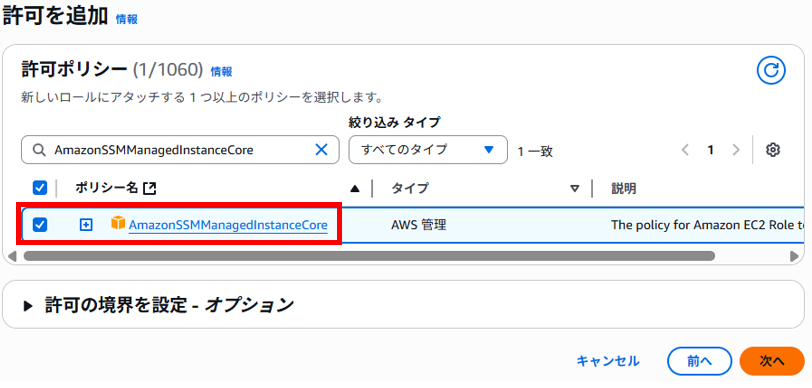This screenshot has width=812, height=388.
Task: Click the 1 一致 match count
Action: tap(535, 151)
